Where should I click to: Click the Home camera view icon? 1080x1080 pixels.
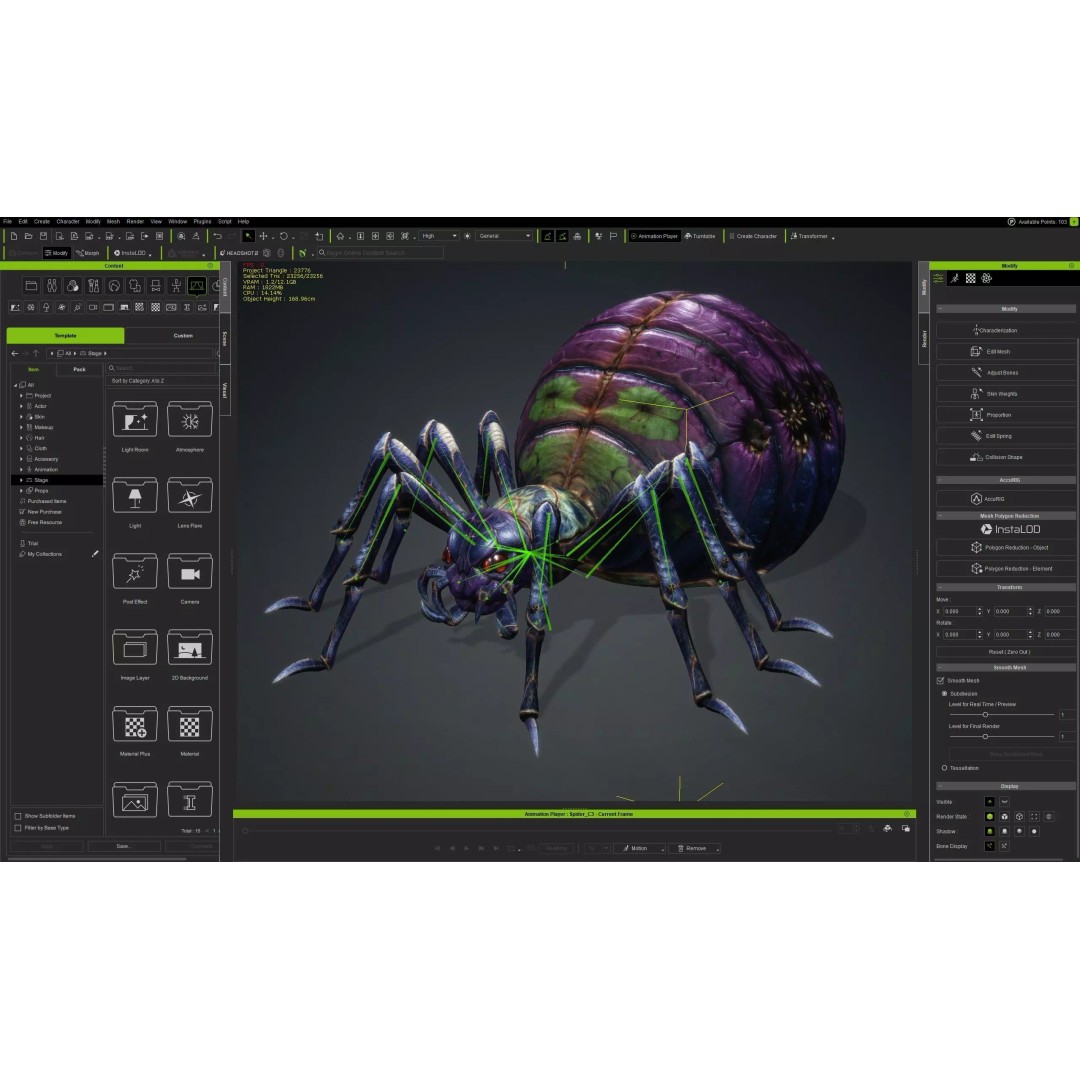(340, 236)
